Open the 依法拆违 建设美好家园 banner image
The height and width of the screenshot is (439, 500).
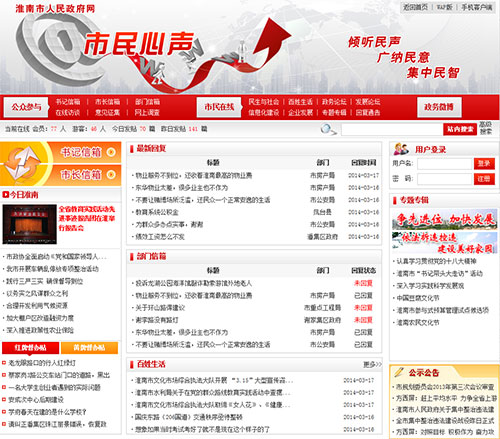445,243
